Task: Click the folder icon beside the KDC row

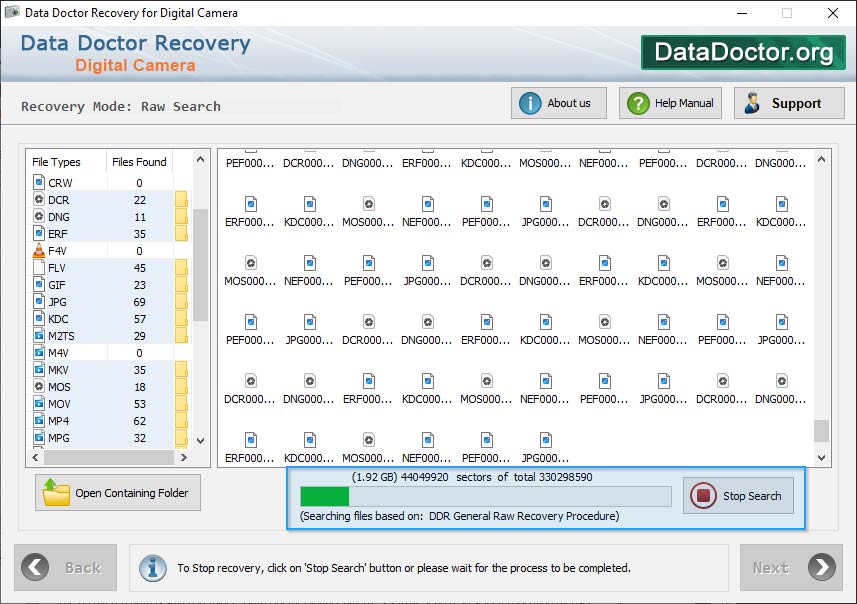Action: click(x=181, y=319)
